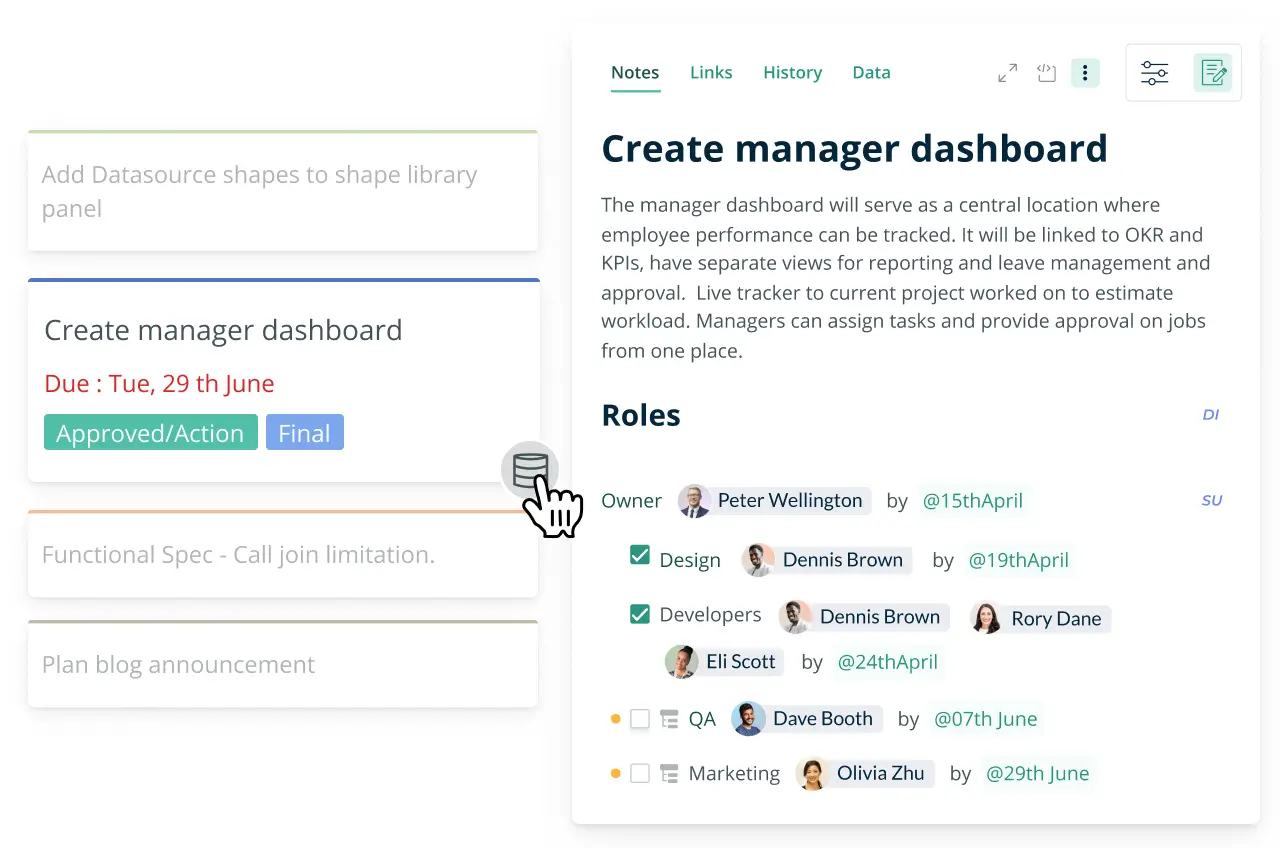This screenshot has height=848, width=1280.
Task: Click the code embed icon
Action: coord(1046,73)
